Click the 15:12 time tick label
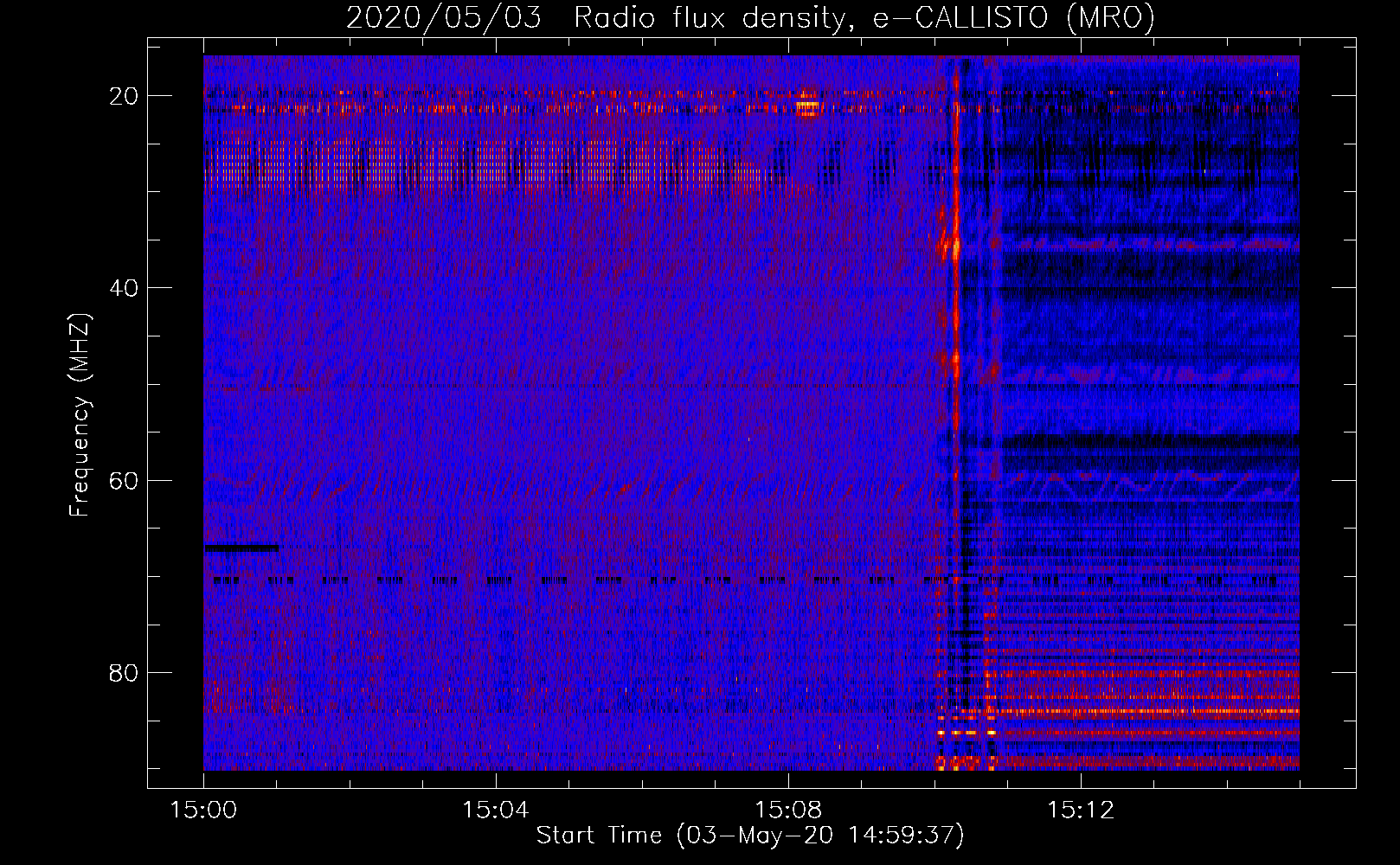This screenshot has width=1400, height=865. pos(1081,810)
